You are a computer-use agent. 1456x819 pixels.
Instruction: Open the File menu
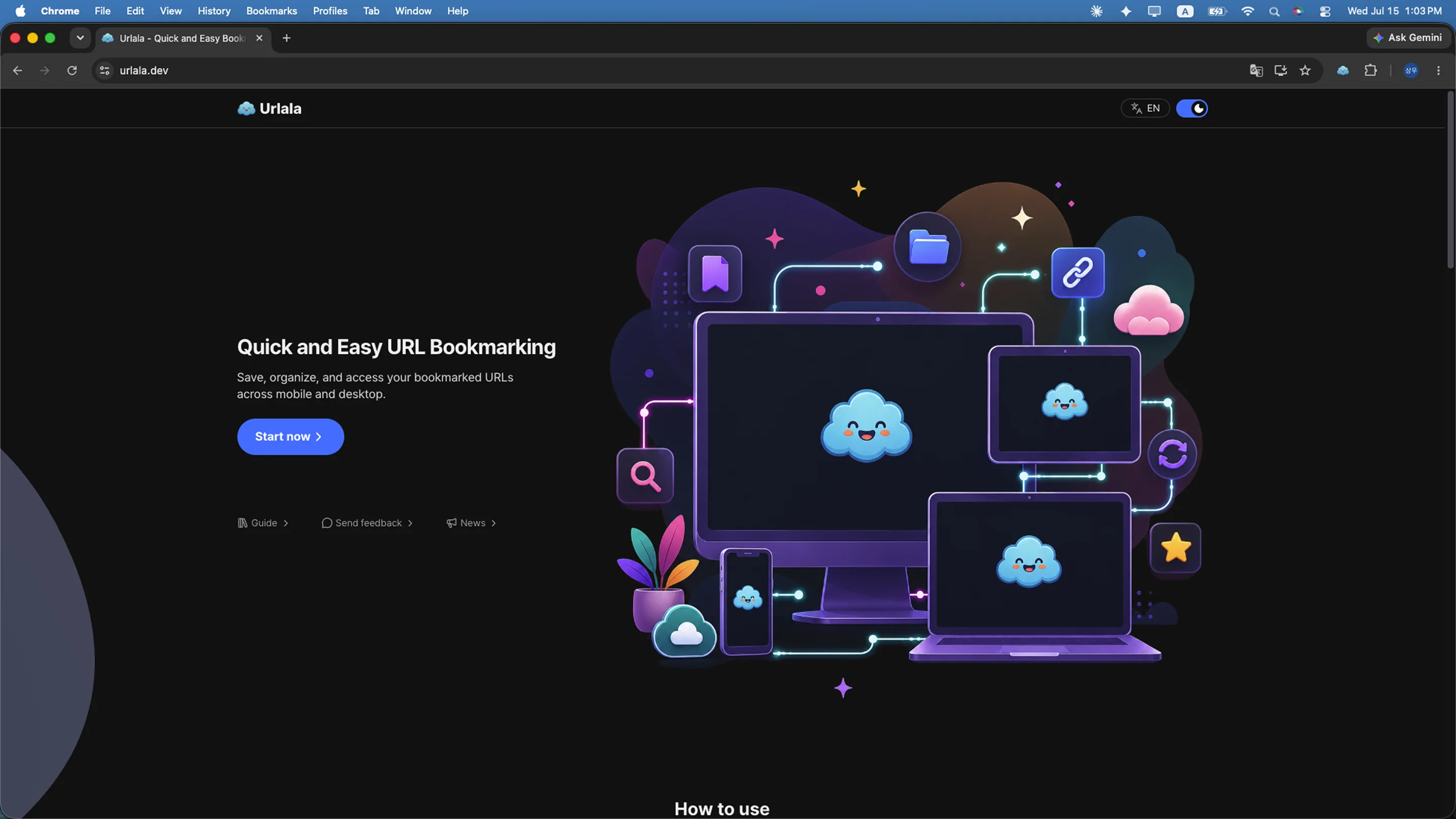point(102,11)
